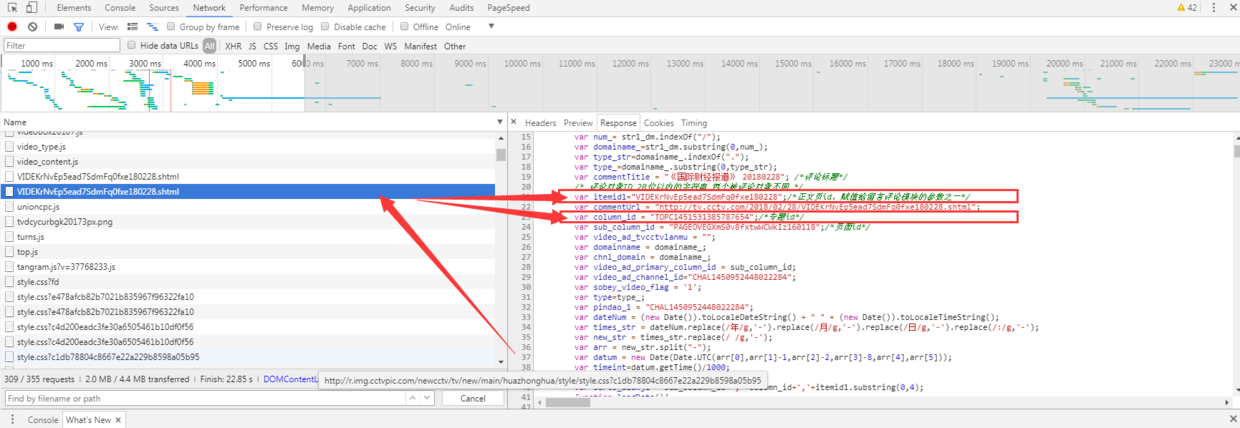Enable the Preserve log checkbox

click(259, 27)
